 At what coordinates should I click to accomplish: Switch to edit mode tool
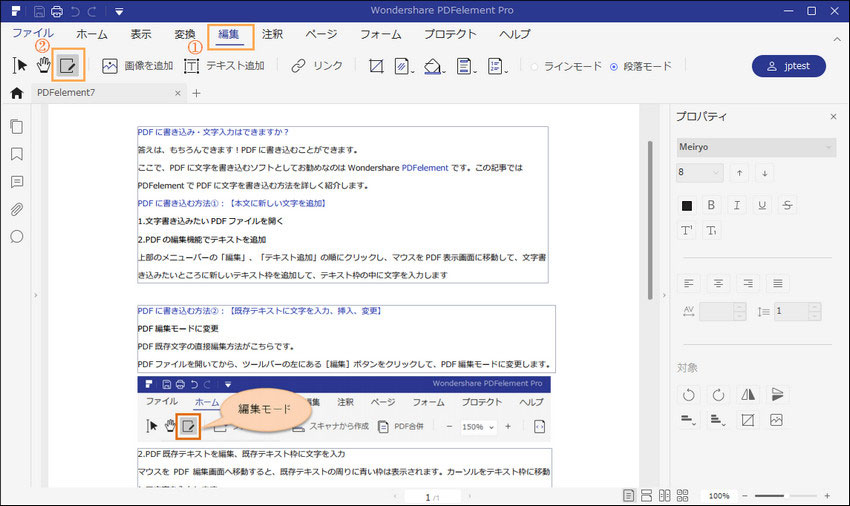coord(68,66)
